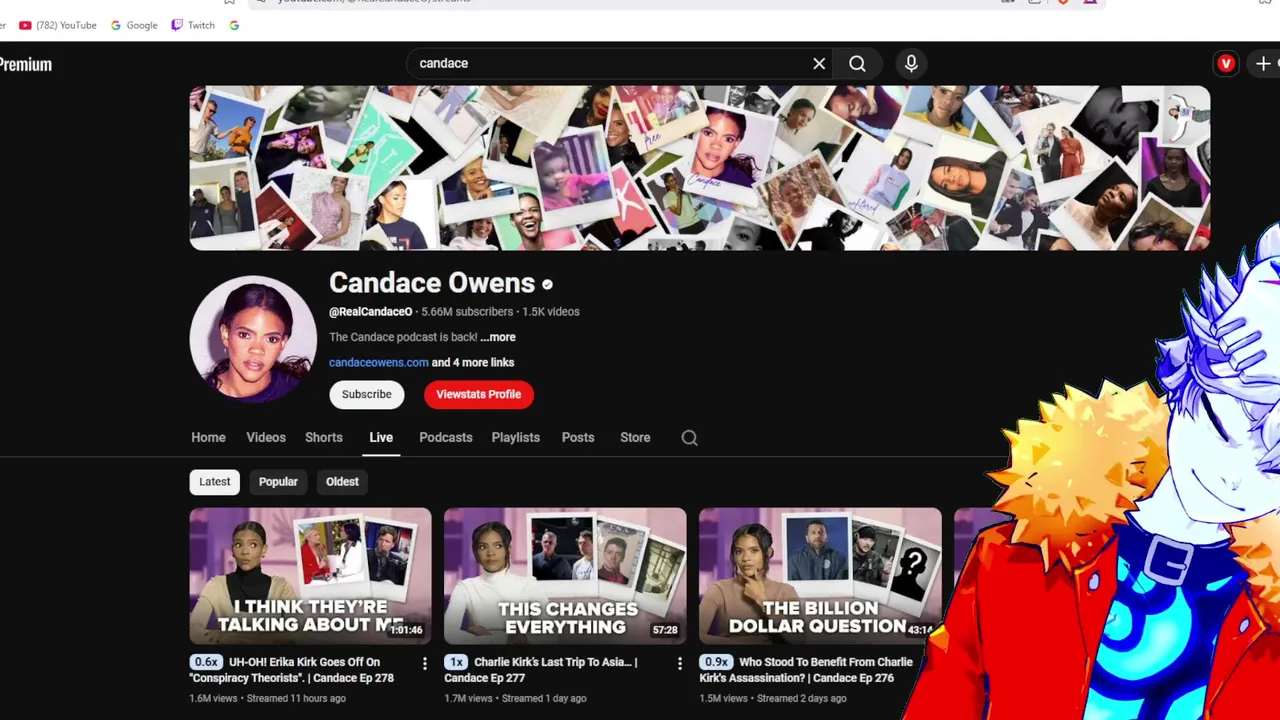The image size is (1280, 720).
Task: Open the Create plus button
Action: (1264, 63)
